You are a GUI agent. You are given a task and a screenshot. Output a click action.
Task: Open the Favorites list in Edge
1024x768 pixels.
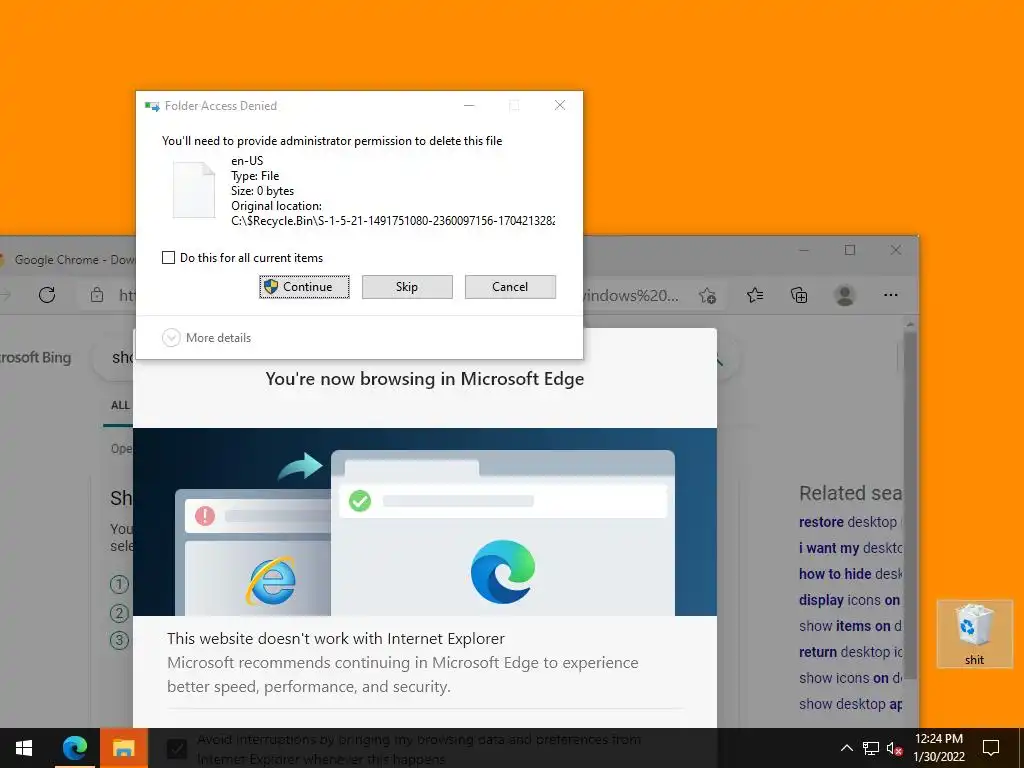pyautogui.click(x=755, y=296)
